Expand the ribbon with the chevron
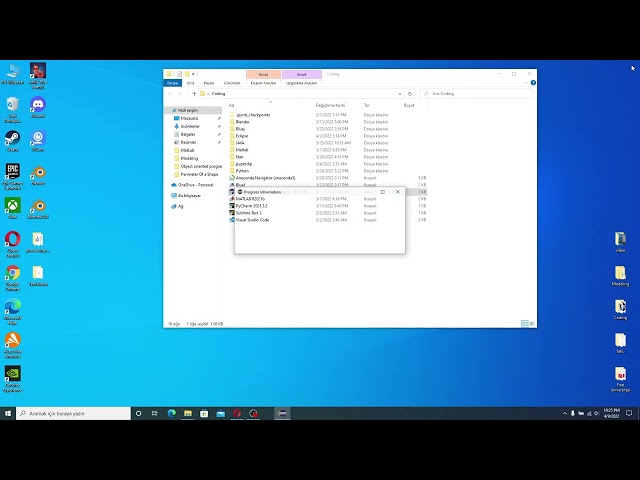Viewport: 640px width, 480px height. tap(526, 83)
